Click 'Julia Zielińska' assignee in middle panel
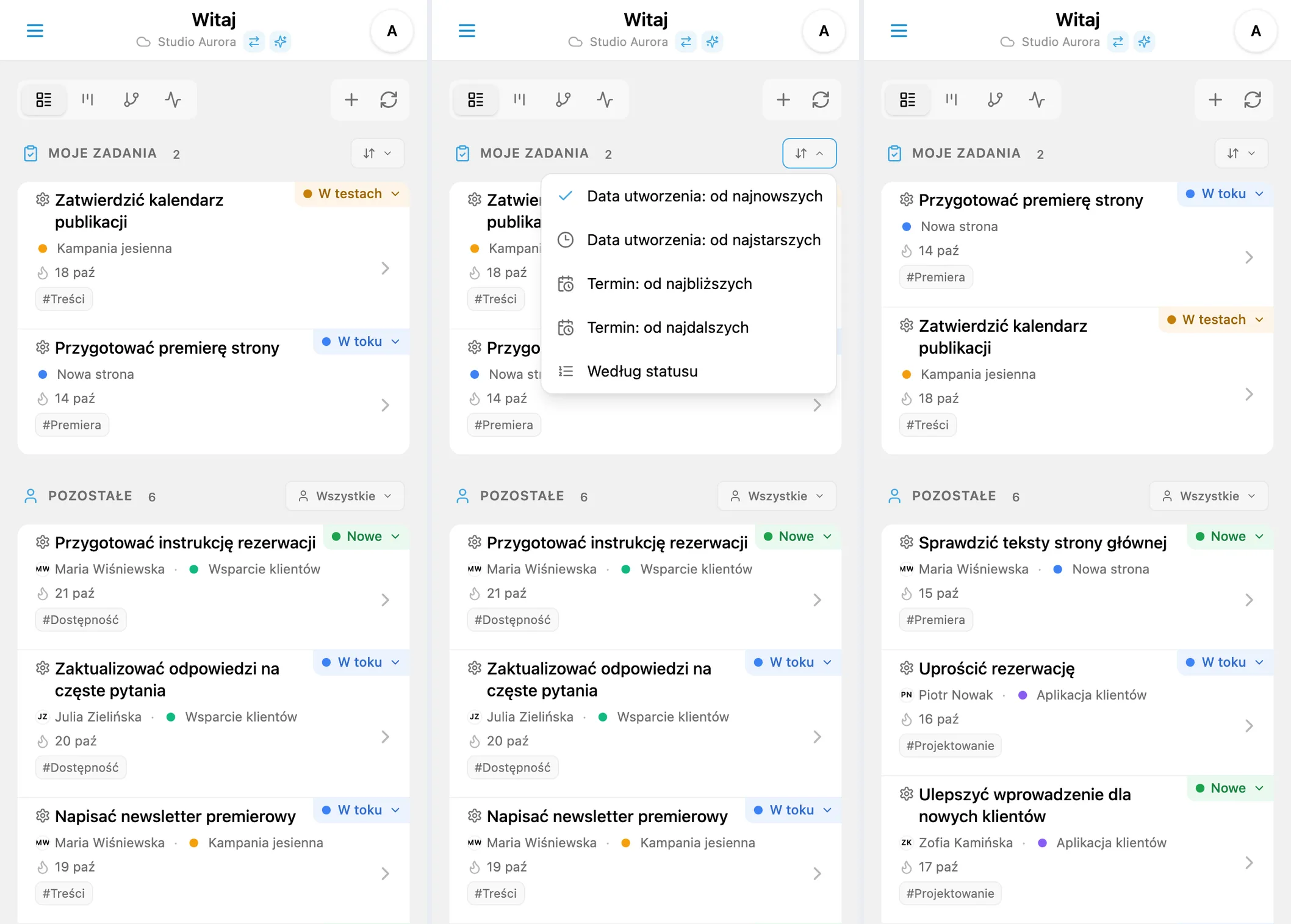Image resolution: width=1291 pixels, height=924 pixels. coord(530,717)
